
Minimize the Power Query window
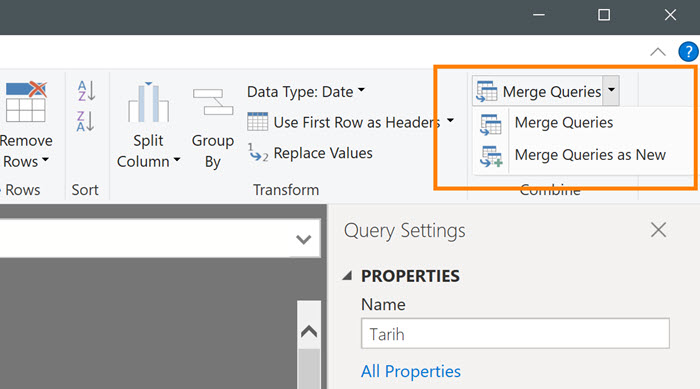coord(539,15)
